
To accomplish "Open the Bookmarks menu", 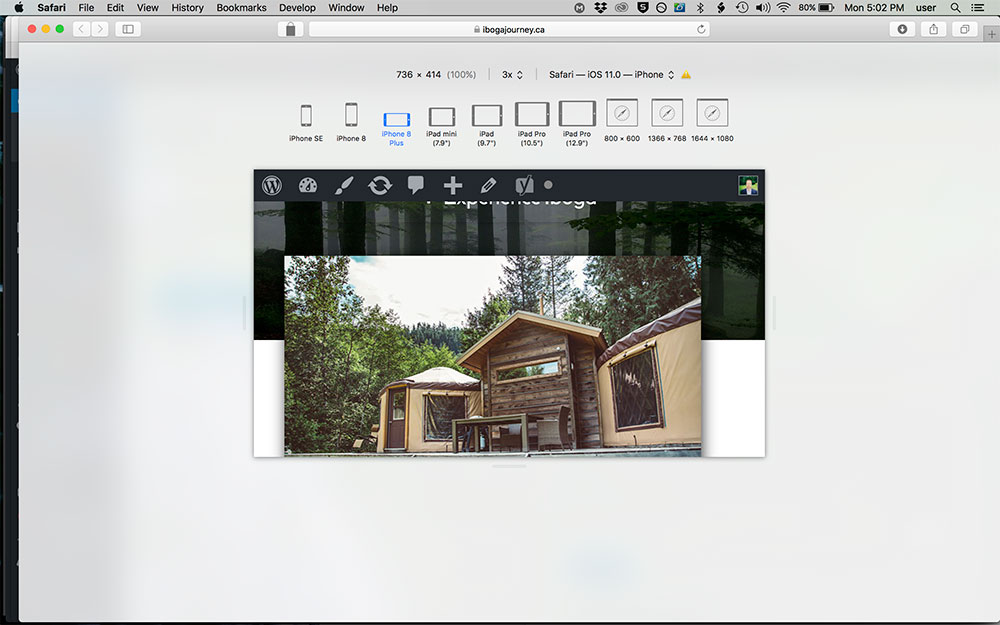I will [x=241, y=8].
